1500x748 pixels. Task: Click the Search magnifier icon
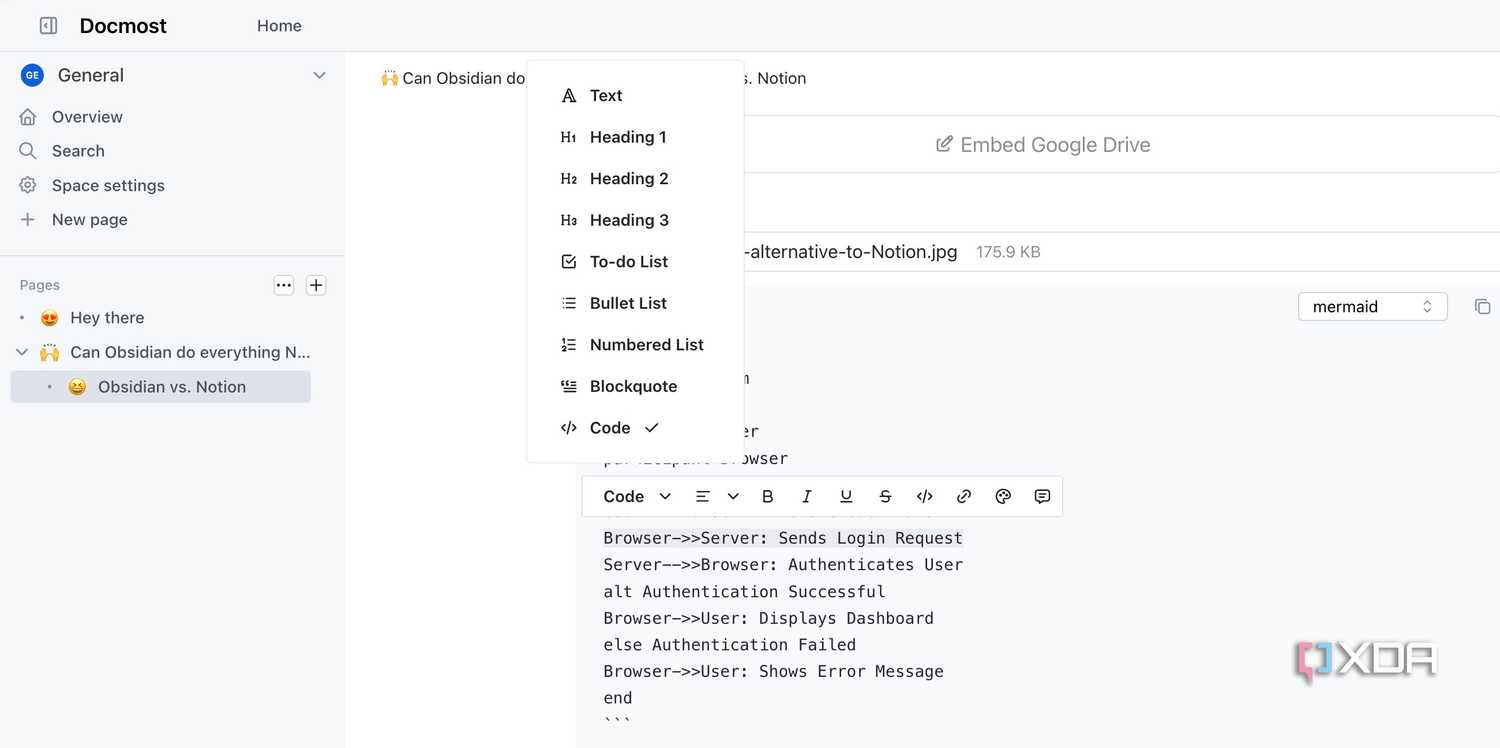point(28,151)
